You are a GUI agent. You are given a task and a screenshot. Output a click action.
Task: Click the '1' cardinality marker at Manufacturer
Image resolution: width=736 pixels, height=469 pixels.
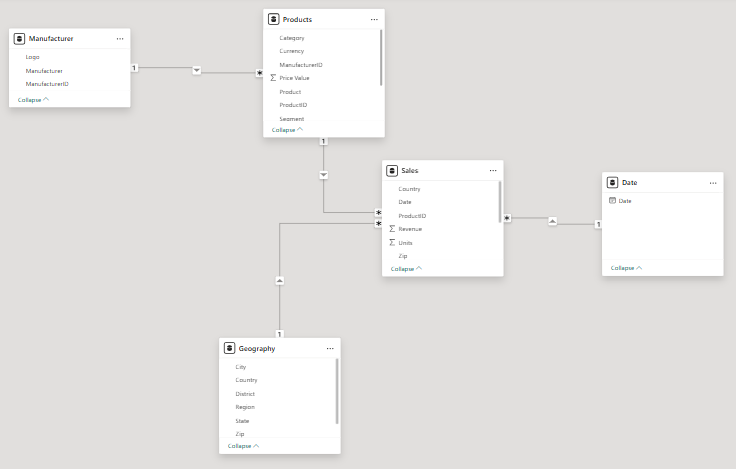[x=134, y=68]
